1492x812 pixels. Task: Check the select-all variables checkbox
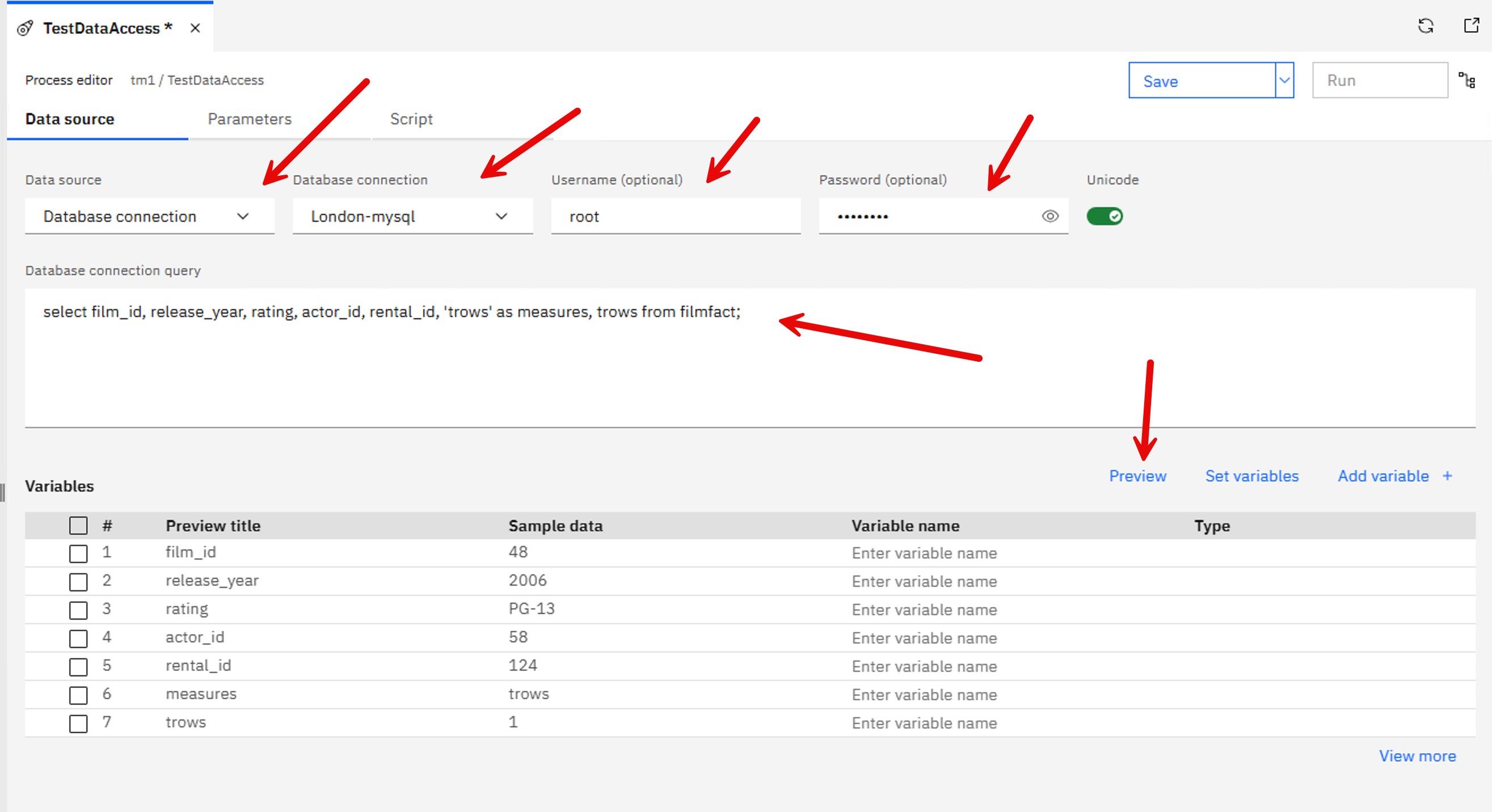pyautogui.click(x=78, y=526)
